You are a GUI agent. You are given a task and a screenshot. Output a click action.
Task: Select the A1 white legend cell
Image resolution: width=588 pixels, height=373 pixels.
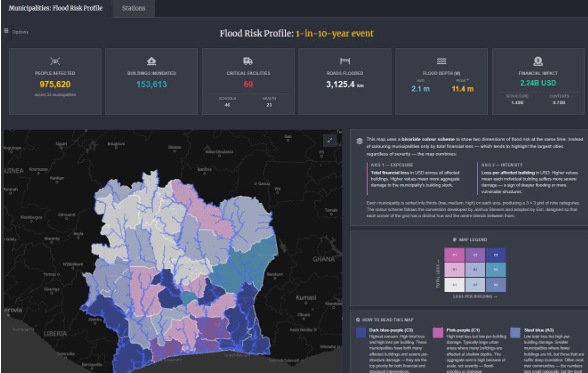coord(454,285)
